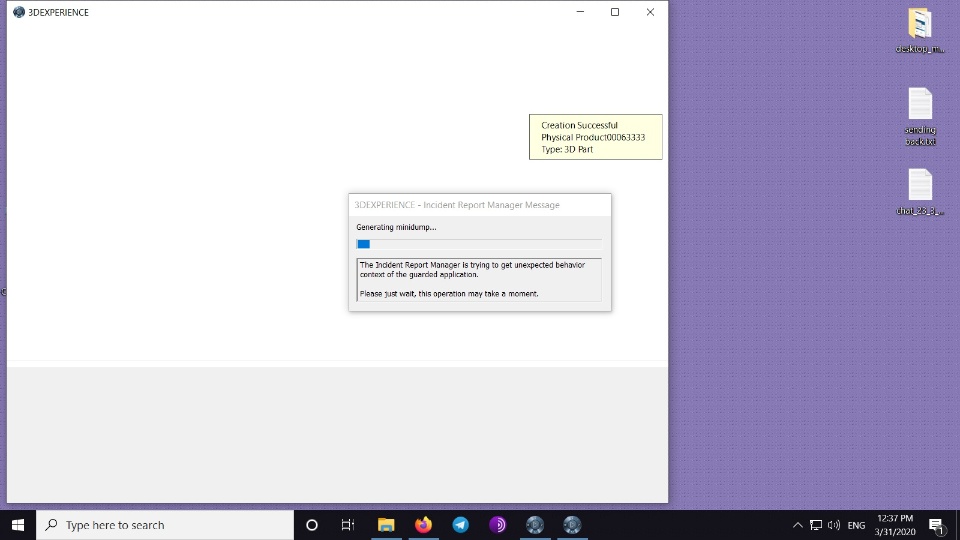Click the taskbar search box

pyautogui.click(x=165, y=525)
